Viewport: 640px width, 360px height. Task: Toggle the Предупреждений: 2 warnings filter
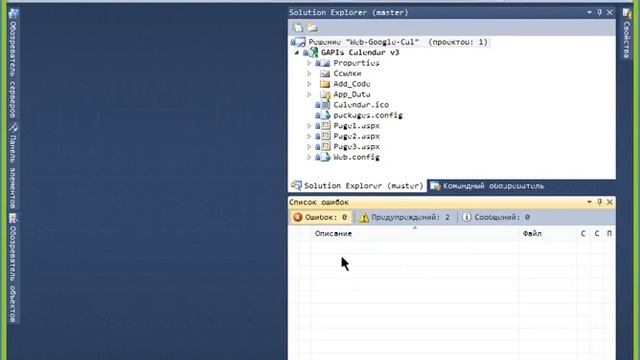coord(405,217)
